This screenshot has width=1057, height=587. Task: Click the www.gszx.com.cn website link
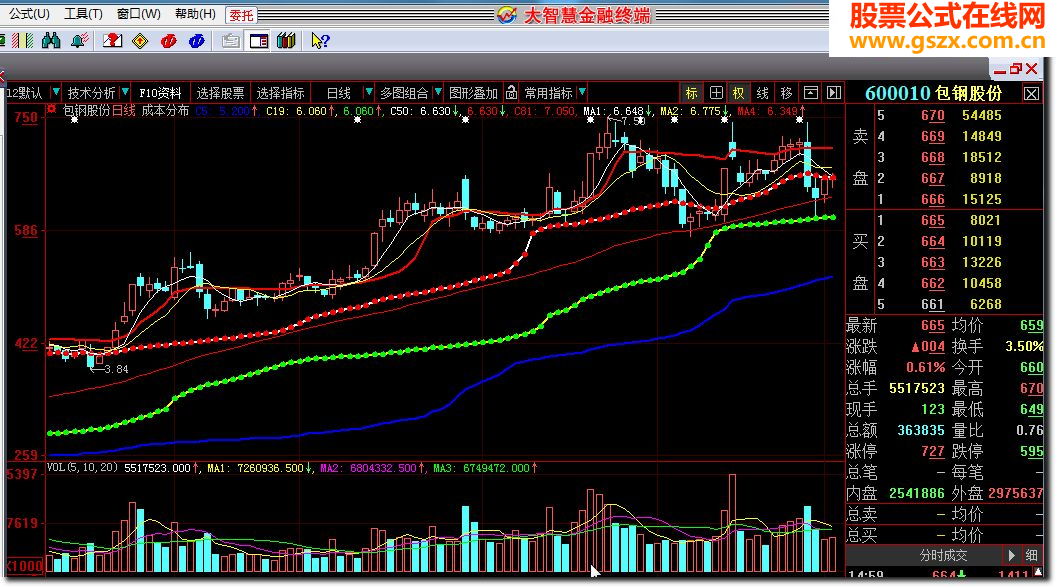(947, 42)
